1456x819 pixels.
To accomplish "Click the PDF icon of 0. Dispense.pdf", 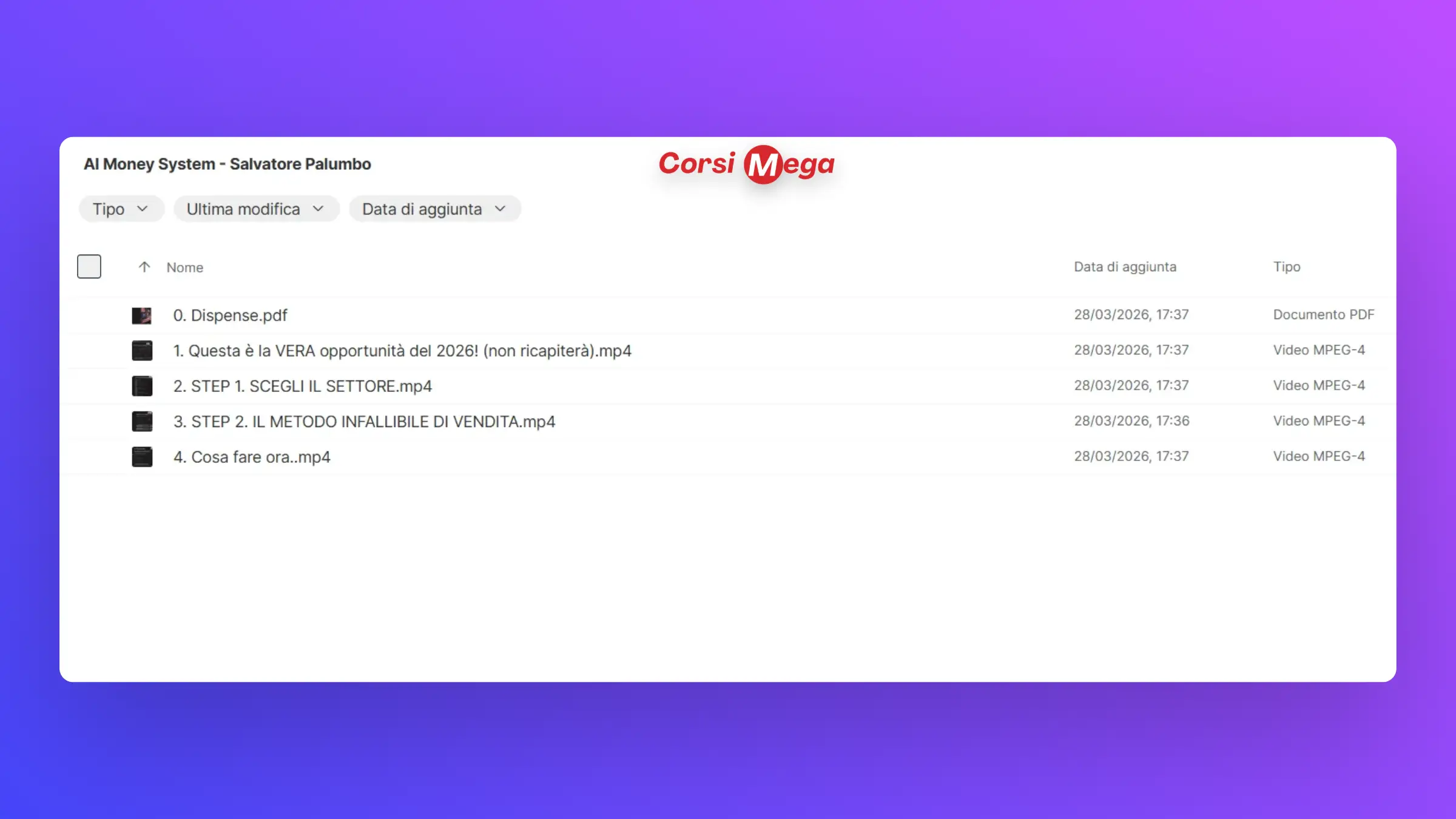I will pos(142,315).
